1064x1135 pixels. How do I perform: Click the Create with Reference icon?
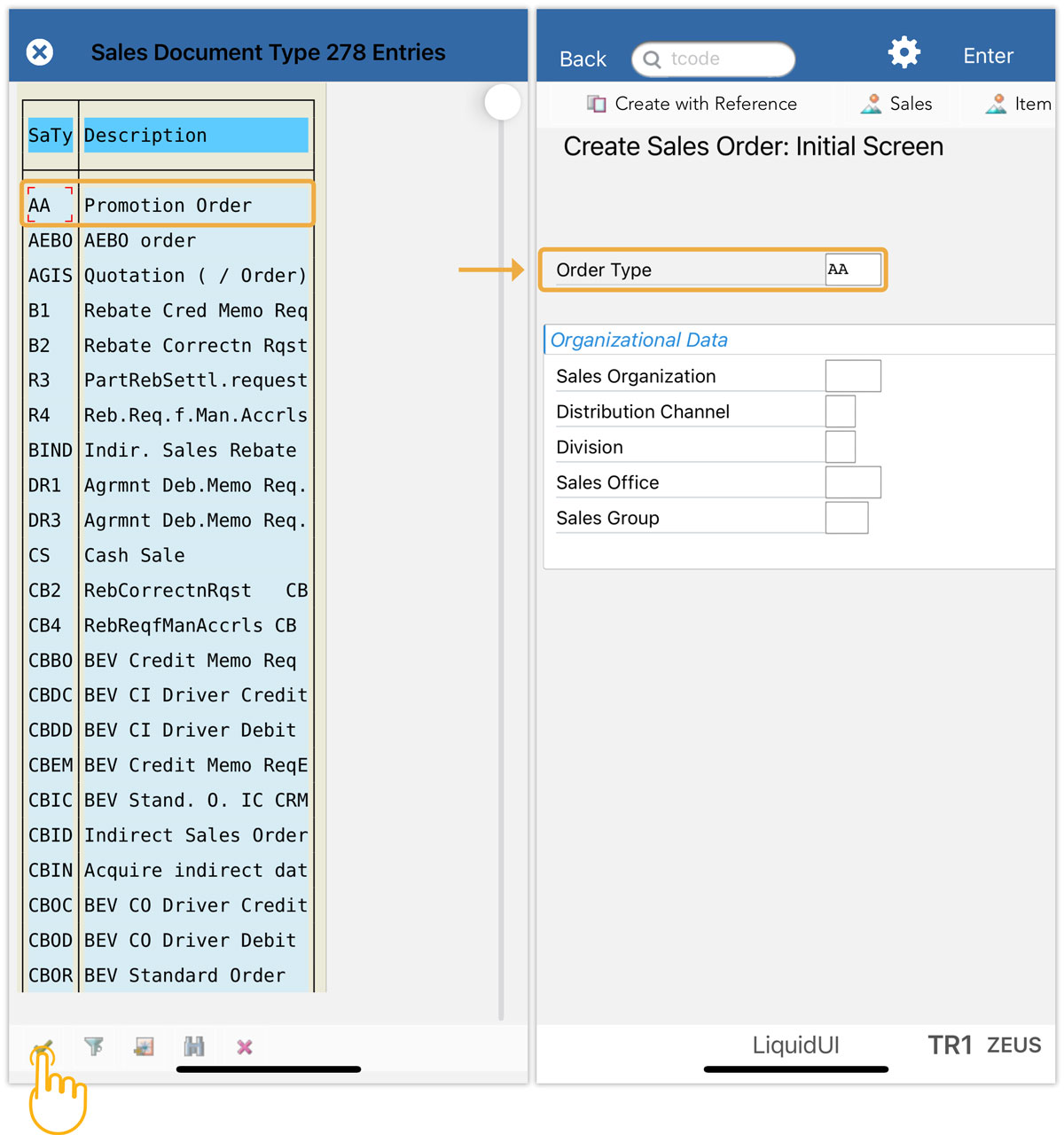[597, 104]
